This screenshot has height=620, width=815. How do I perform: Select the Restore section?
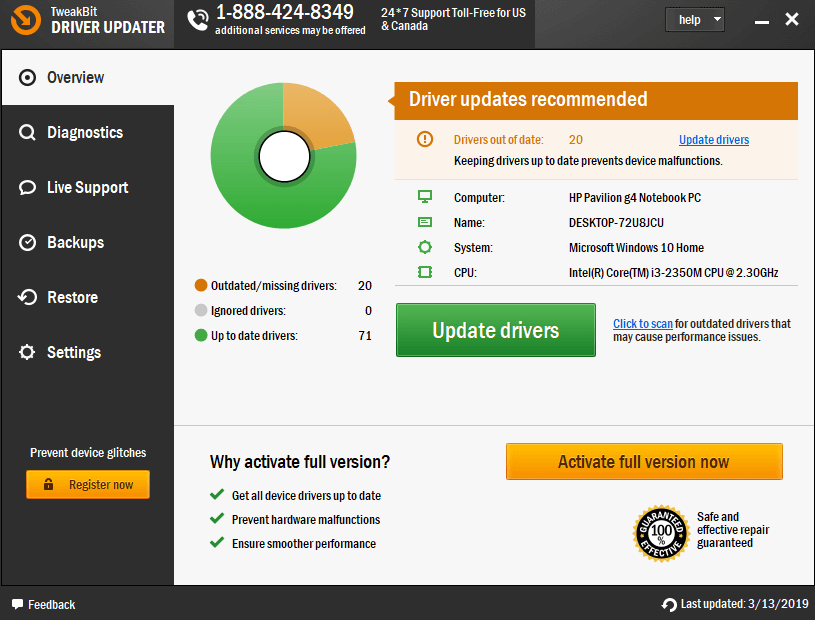[88, 297]
